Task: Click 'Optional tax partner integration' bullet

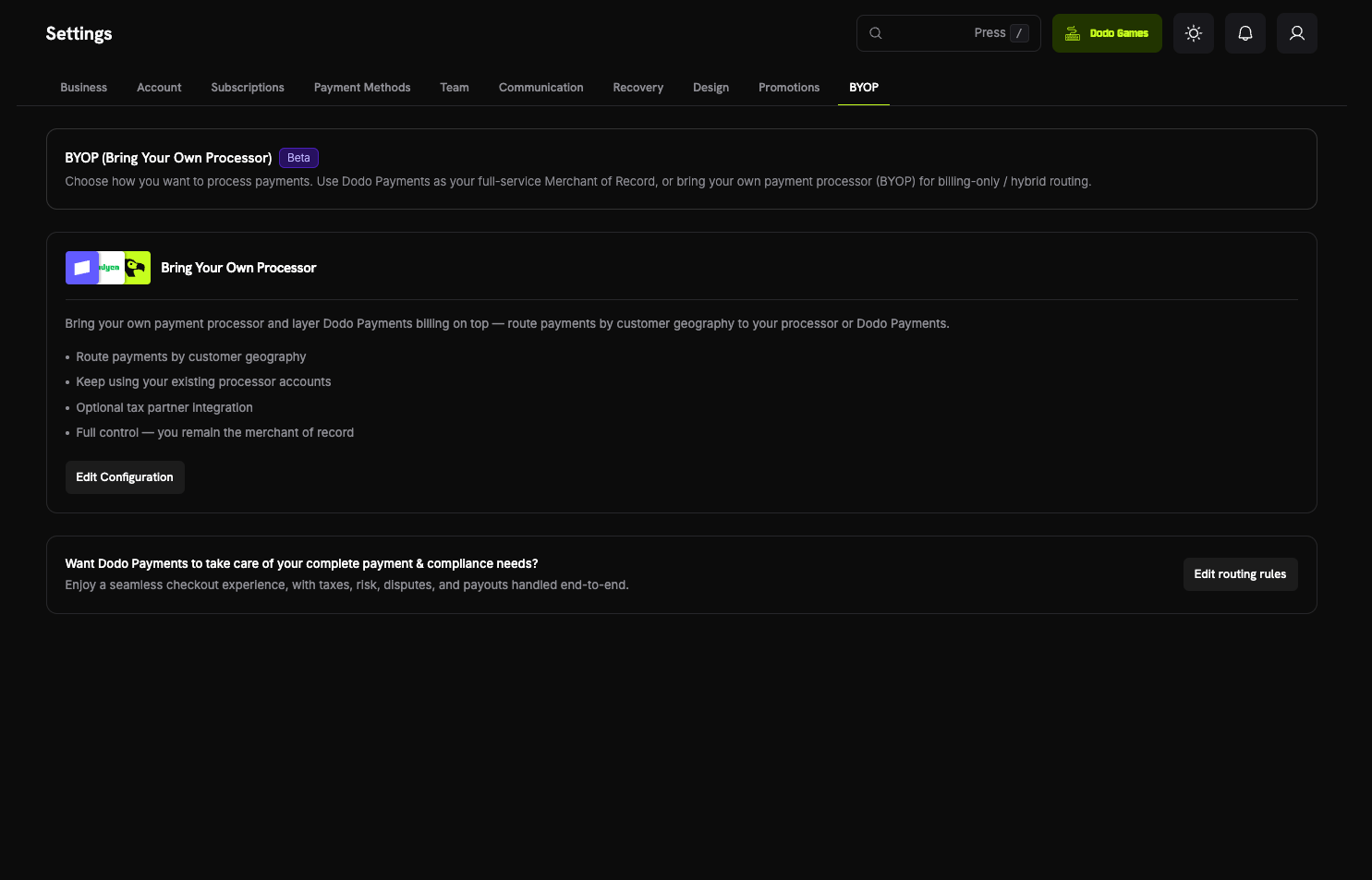Action: [x=164, y=407]
